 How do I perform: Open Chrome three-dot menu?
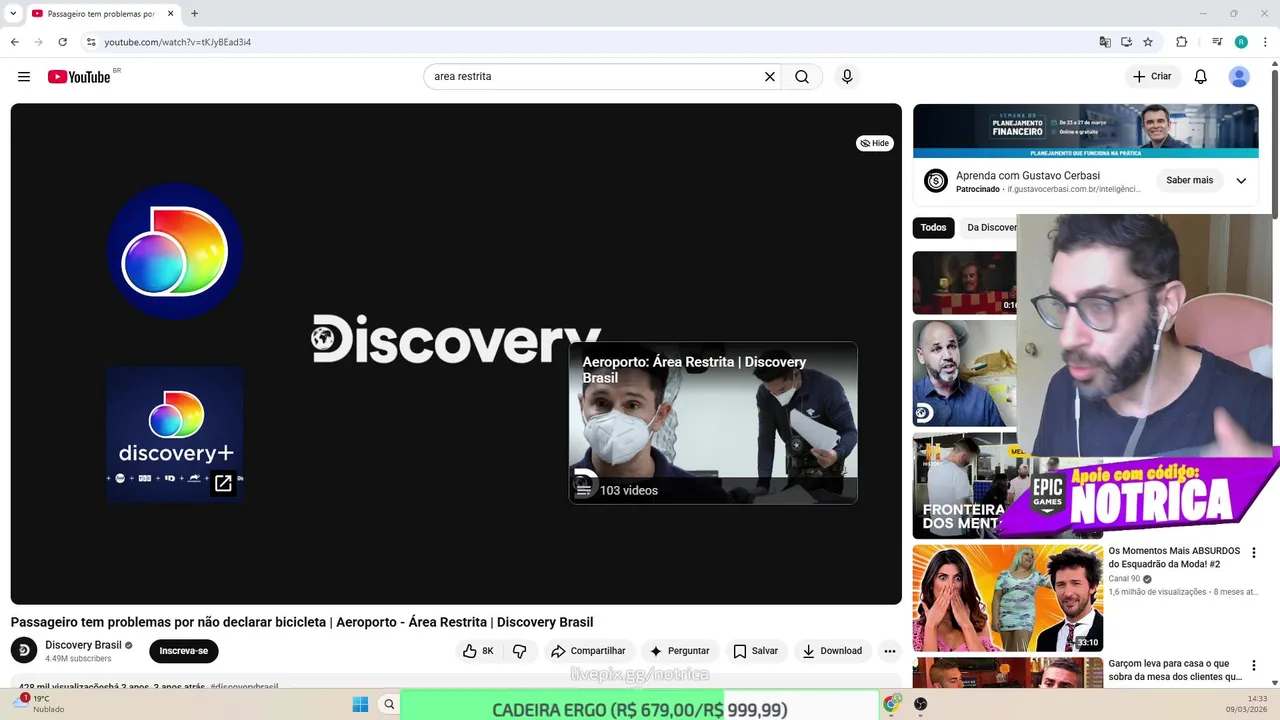(x=1265, y=42)
